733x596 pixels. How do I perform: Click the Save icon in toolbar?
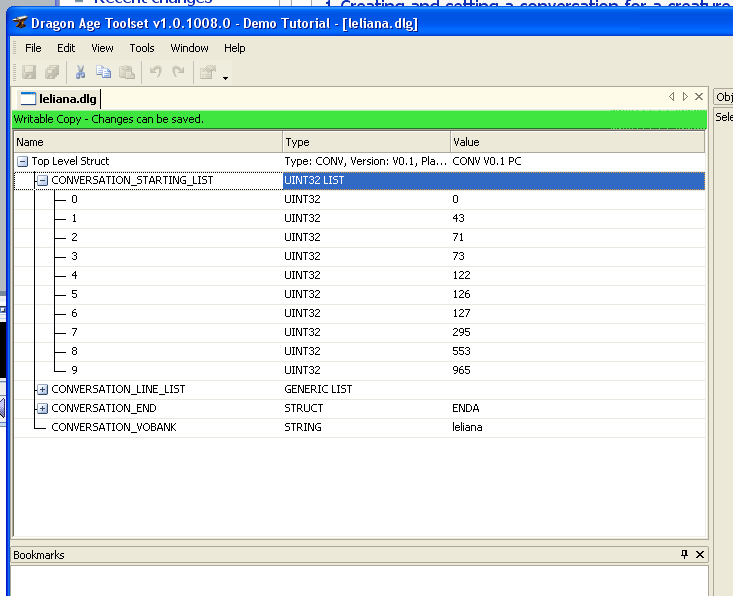(29, 72)
